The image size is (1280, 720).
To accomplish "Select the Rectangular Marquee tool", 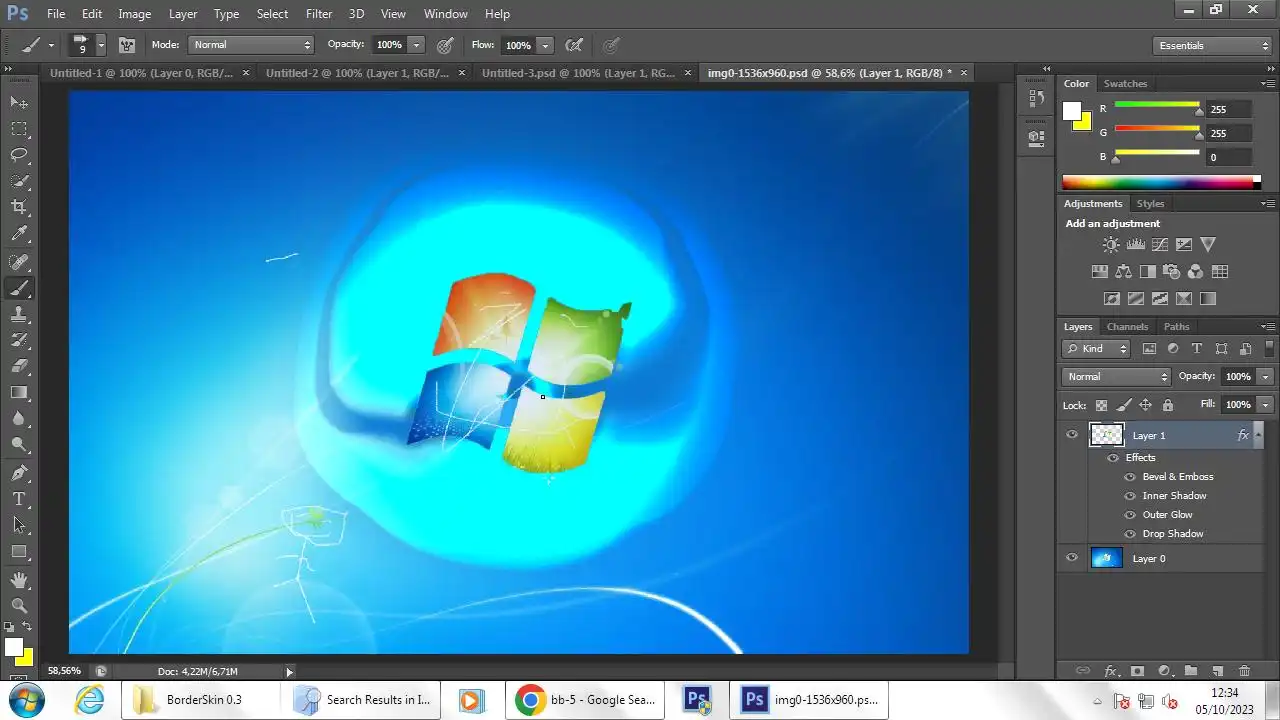I will (x=19, y=129).
